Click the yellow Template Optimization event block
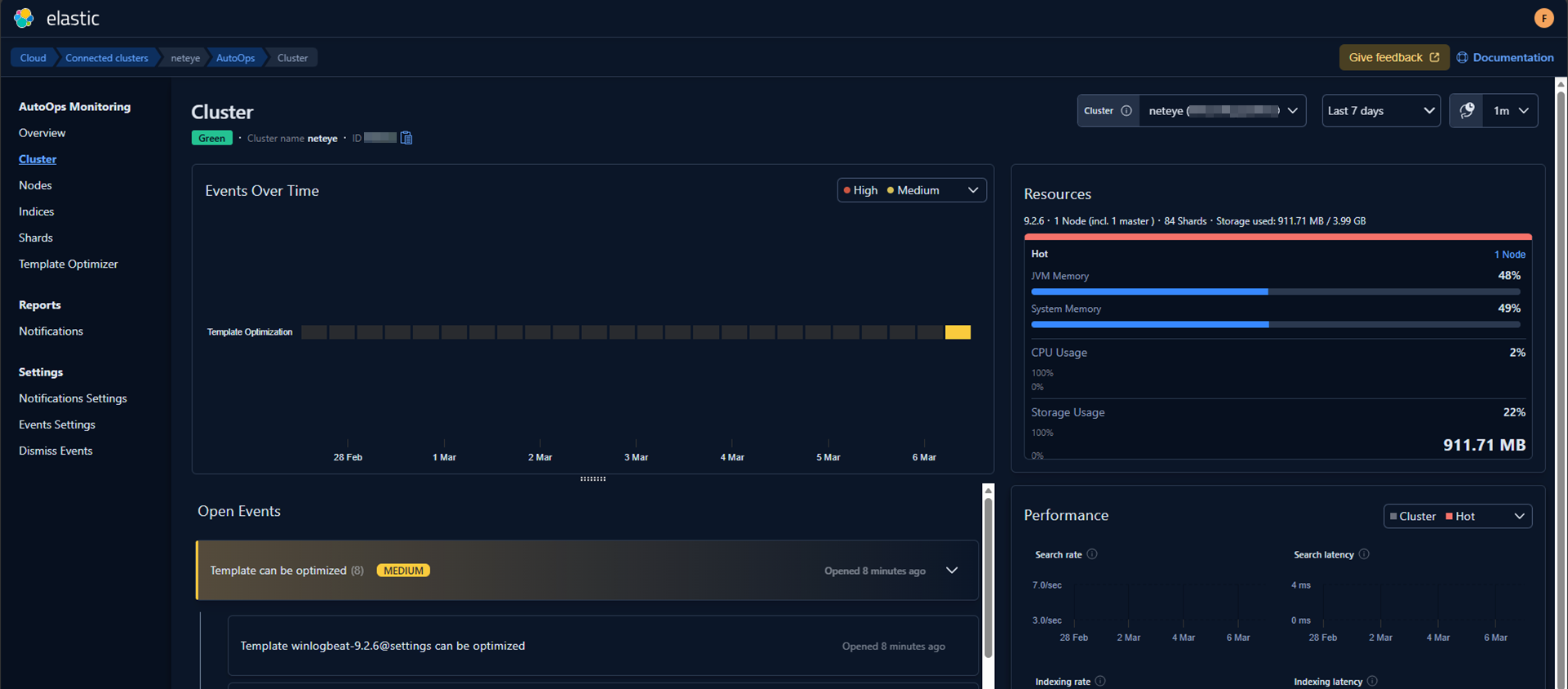 (x=957, y=332)
